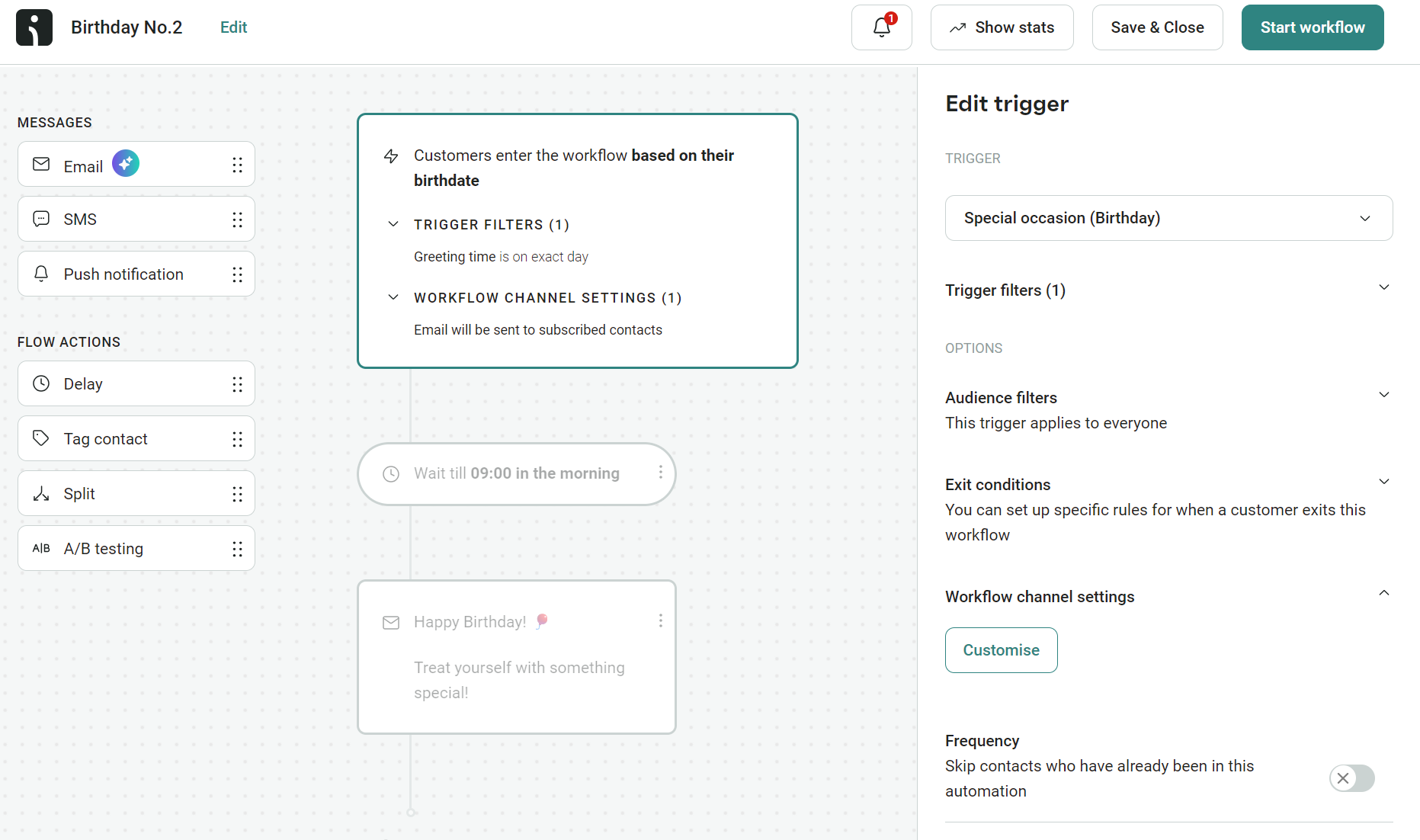Click the Split branch icon
The width and height of the screenshot is (1420, 840).
[x=41, y=494]
